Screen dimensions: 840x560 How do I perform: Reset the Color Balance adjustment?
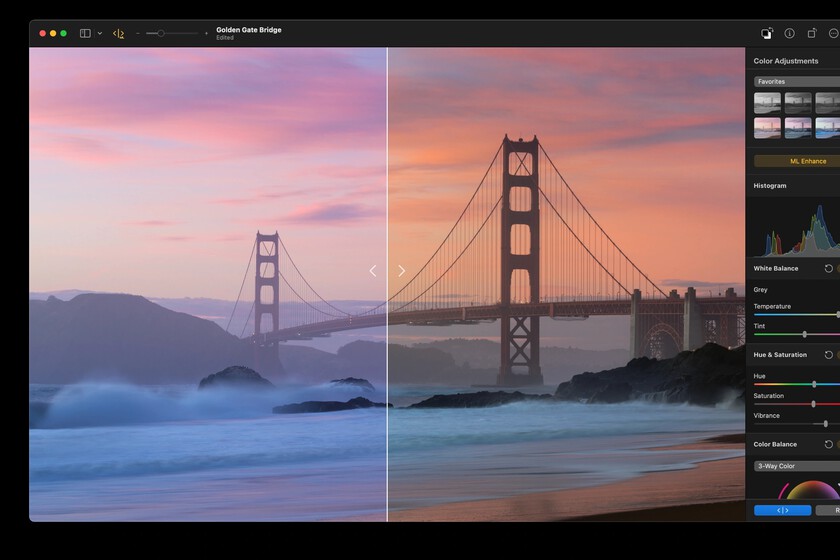tap(828, 444)
